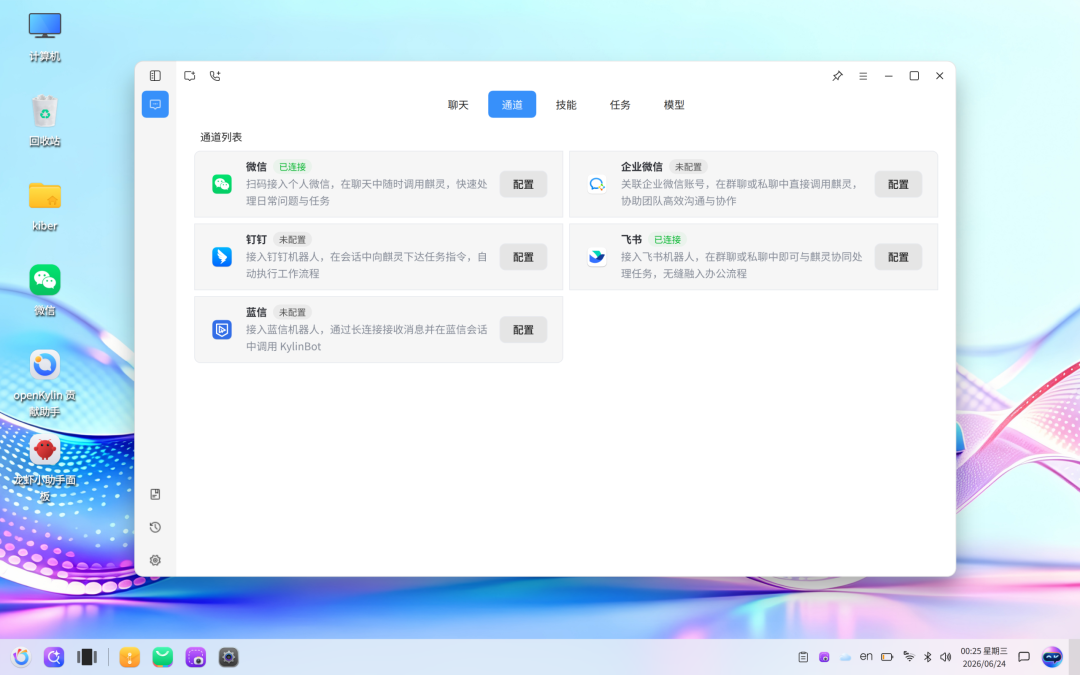This screenshot has height=675, width=1080.
Task: Open the start menu in taskbar
Action: 21,657
